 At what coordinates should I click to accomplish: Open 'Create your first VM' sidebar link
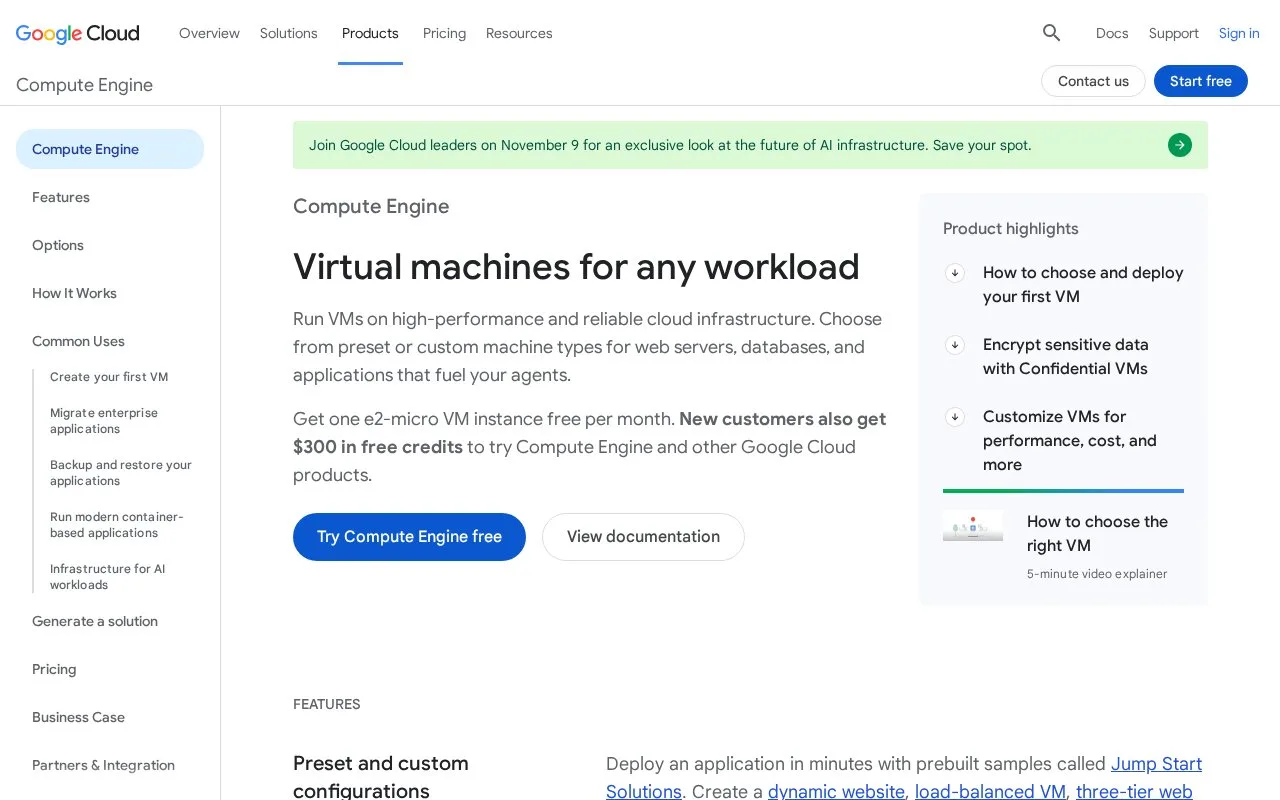pyautogui.click(x=109, y=377)
